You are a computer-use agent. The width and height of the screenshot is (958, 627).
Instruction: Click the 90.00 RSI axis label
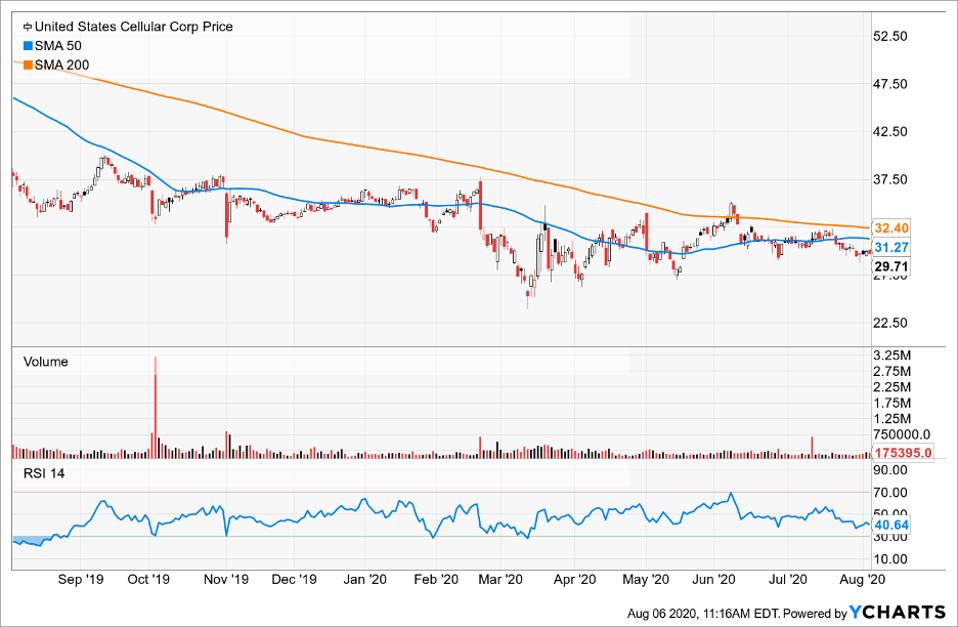coord(890,470)
